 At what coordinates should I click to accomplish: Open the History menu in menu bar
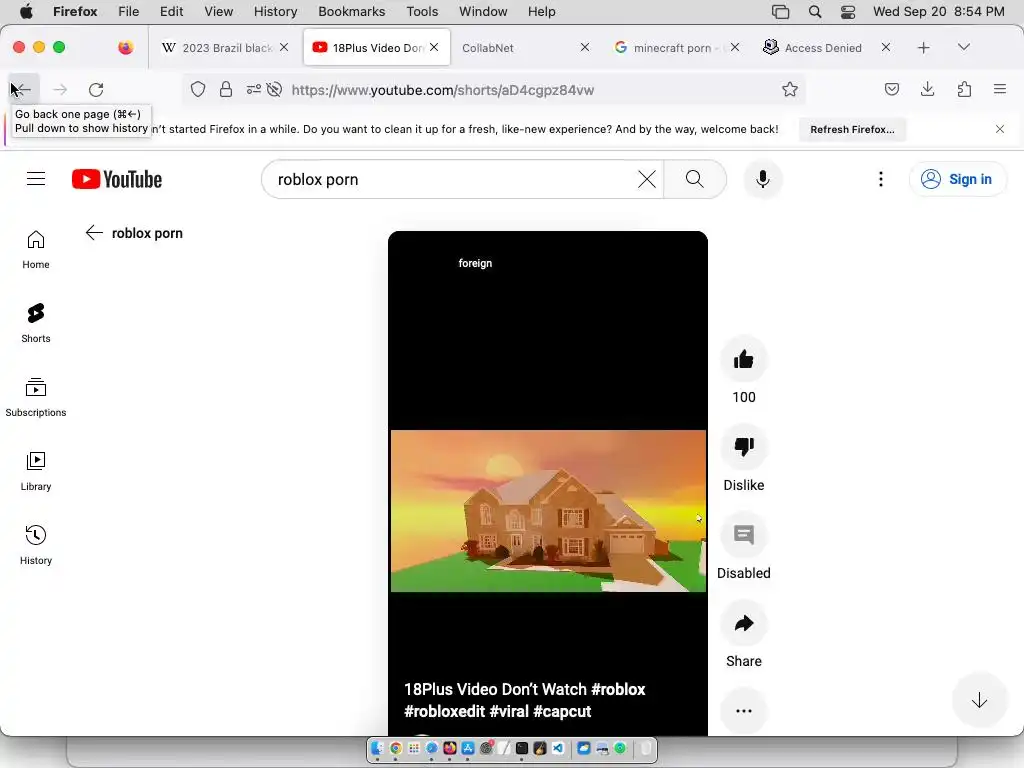click(x=275, y=11)
